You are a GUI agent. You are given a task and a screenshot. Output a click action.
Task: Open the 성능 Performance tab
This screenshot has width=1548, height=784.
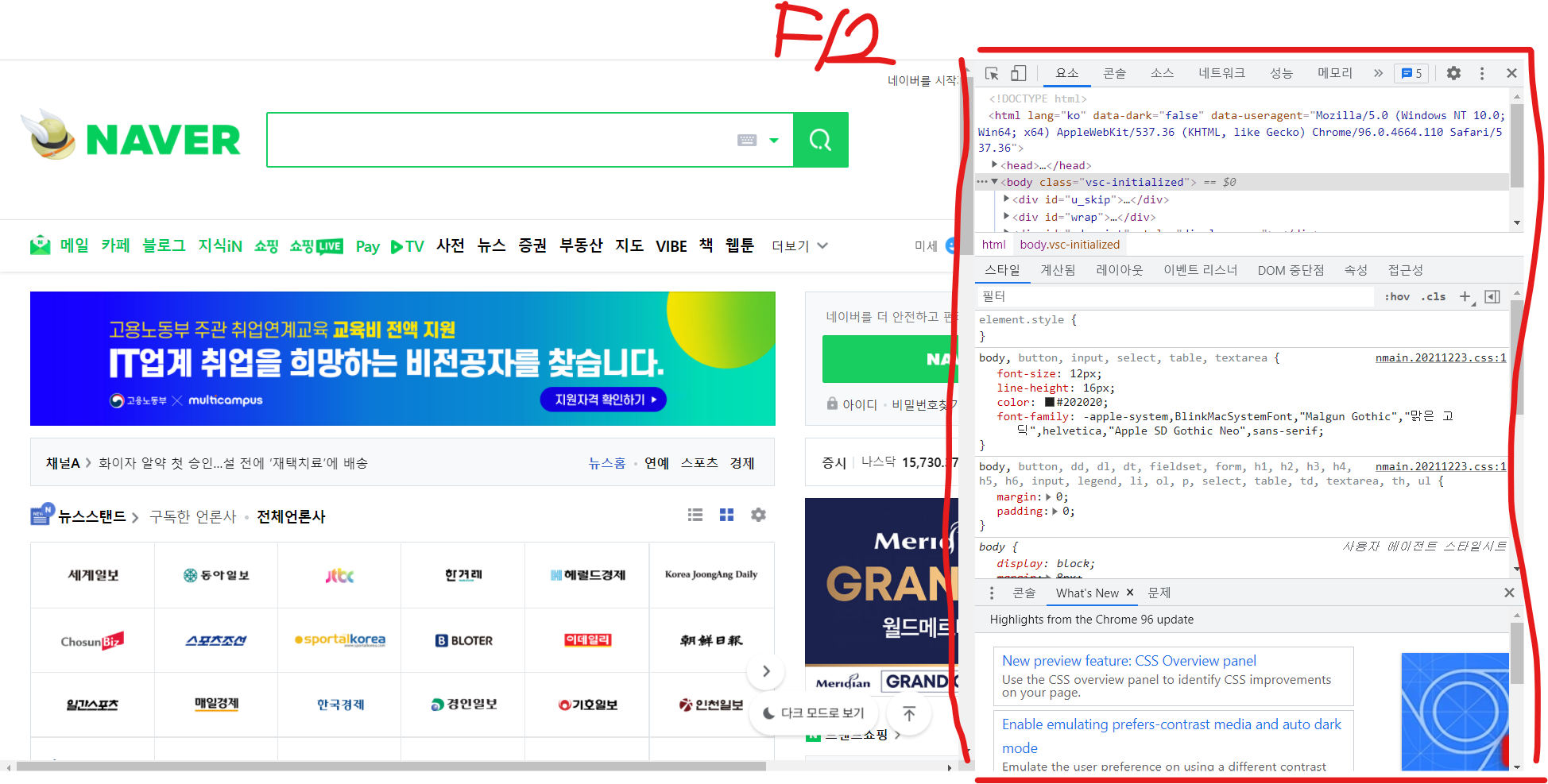1281,73
